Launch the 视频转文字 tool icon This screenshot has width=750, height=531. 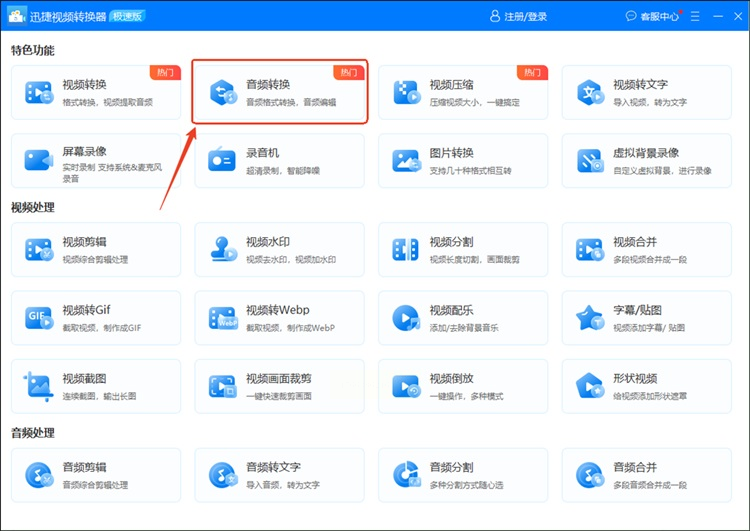(x=590, y=92)
